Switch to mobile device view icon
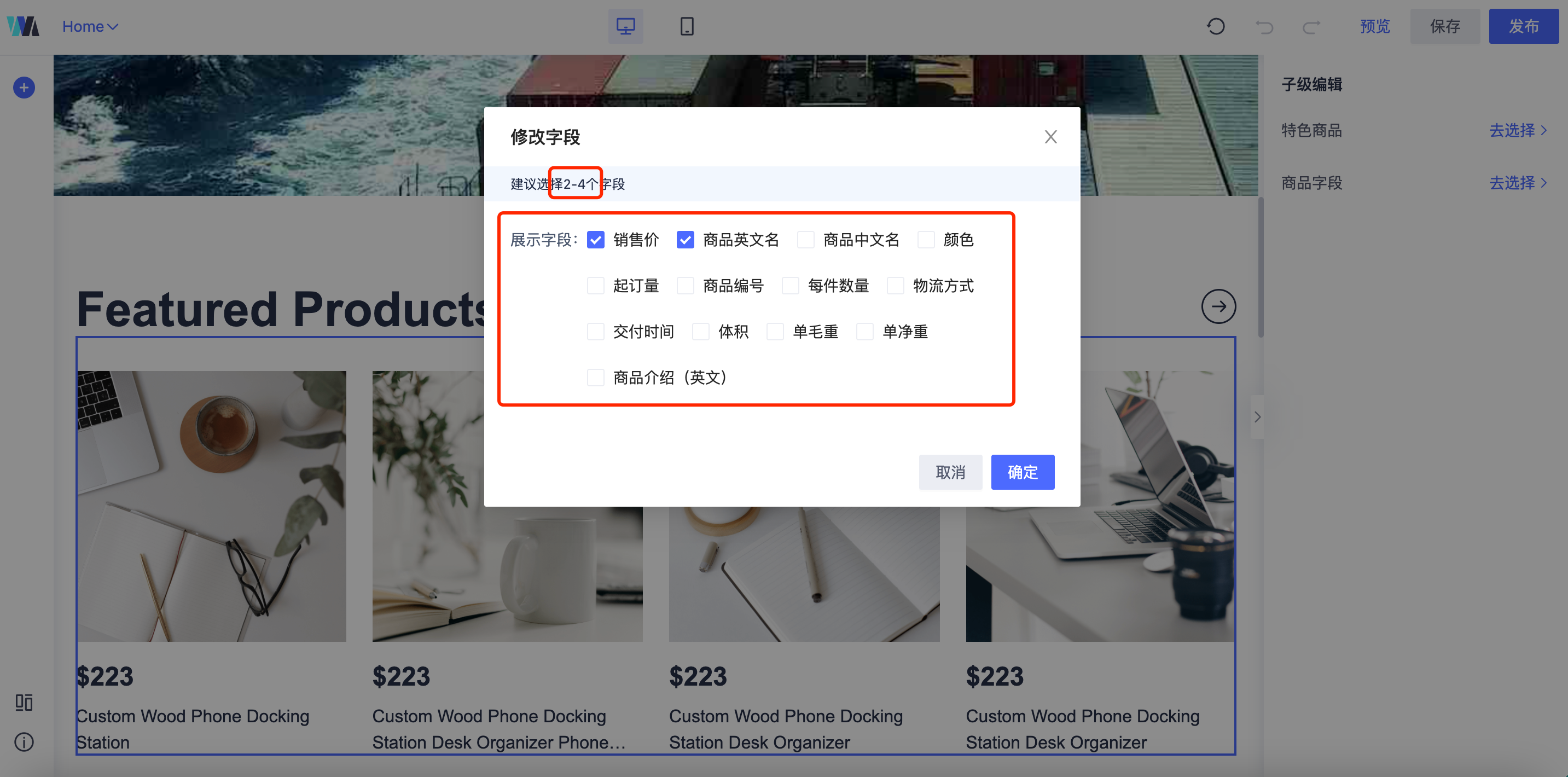The image size is (1568, 777). 687,26
